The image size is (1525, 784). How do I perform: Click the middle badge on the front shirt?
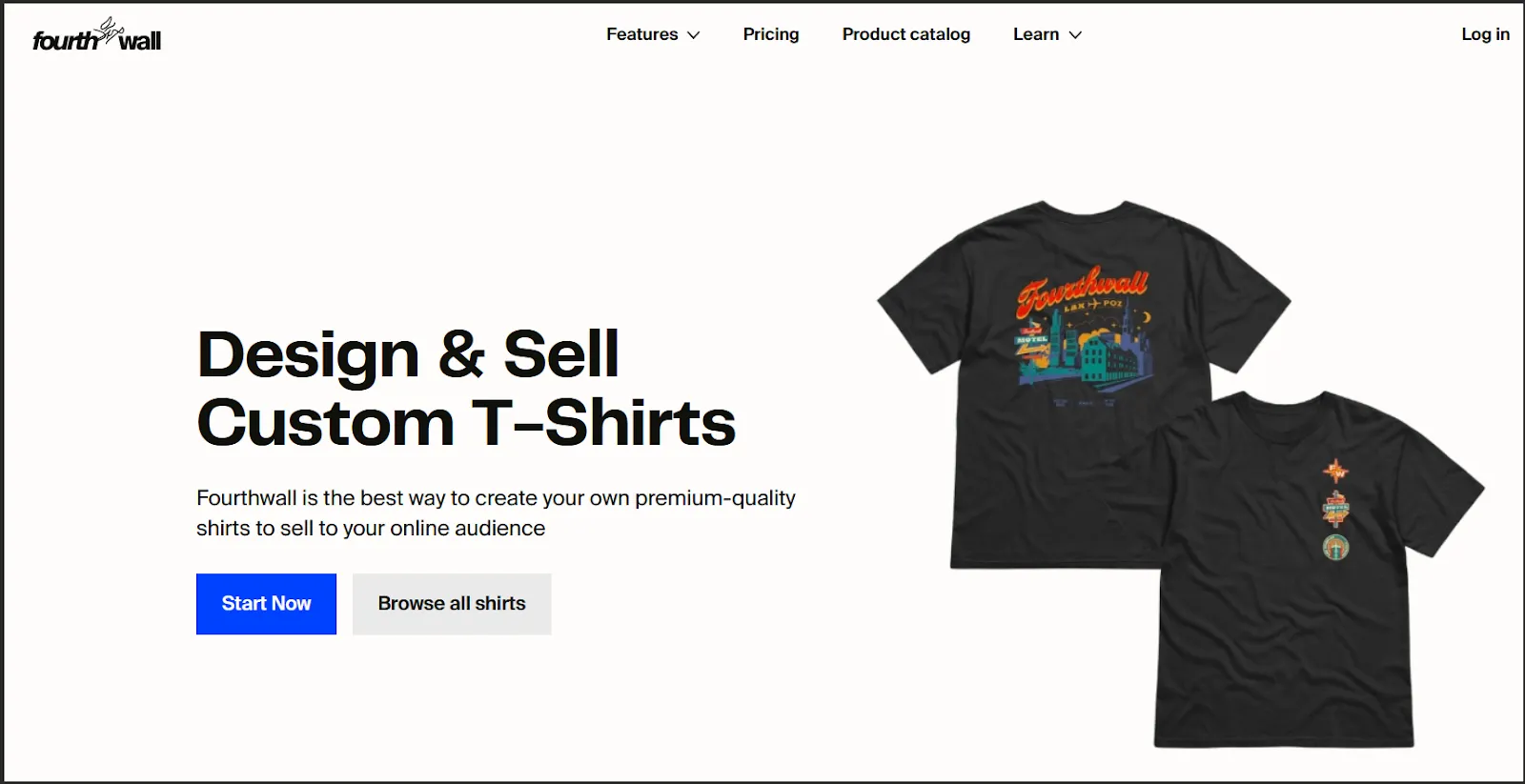(1335, 509)
